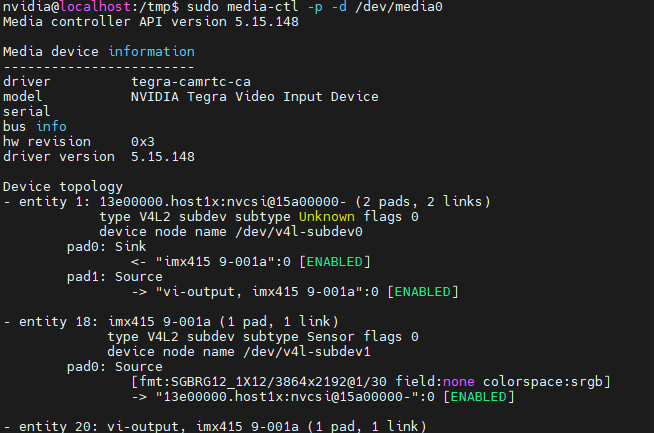The width and height of the screenshot is (654, 433).
Task: Click the 'serial' field label
Action: pos(26,112)
